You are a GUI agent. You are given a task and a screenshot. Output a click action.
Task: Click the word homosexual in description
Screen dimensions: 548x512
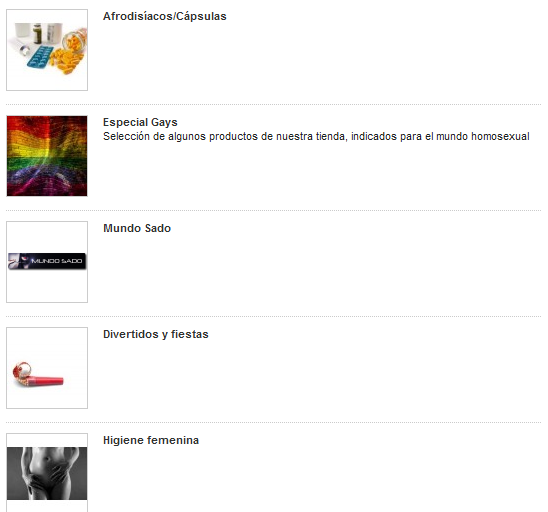coord(500,136)
